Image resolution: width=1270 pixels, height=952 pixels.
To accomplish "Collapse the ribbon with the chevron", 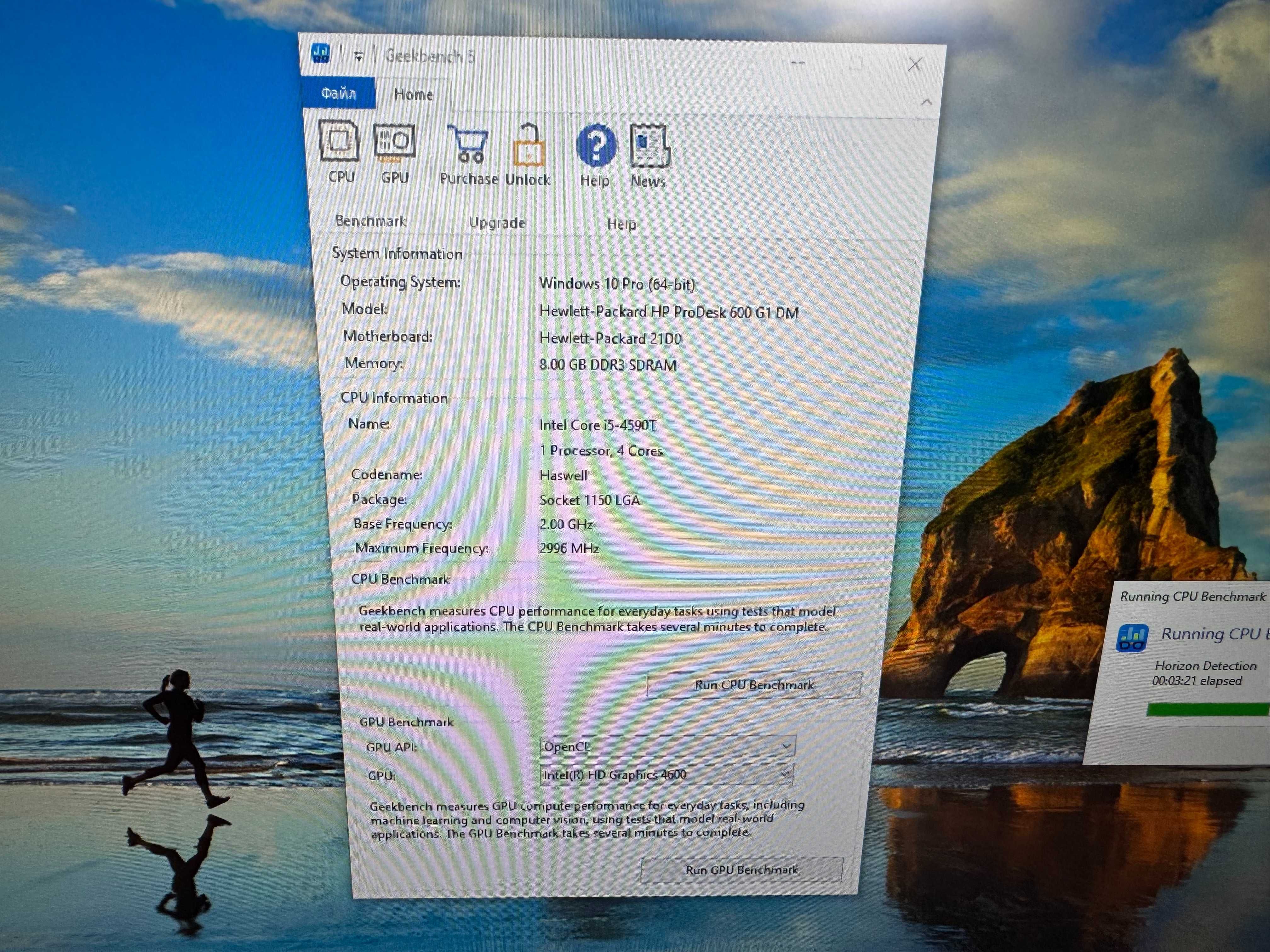I will (926, 102).
